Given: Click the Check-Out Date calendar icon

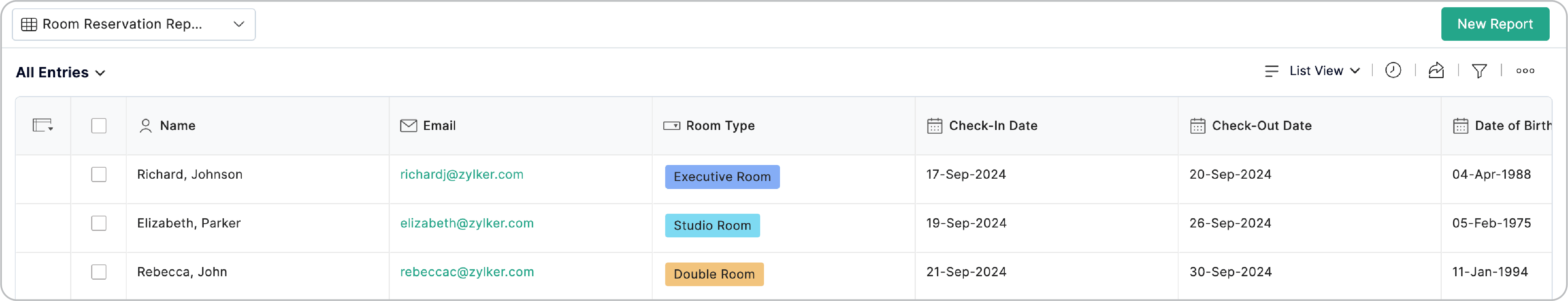Looking at the screenshot, I should 1197,126.
